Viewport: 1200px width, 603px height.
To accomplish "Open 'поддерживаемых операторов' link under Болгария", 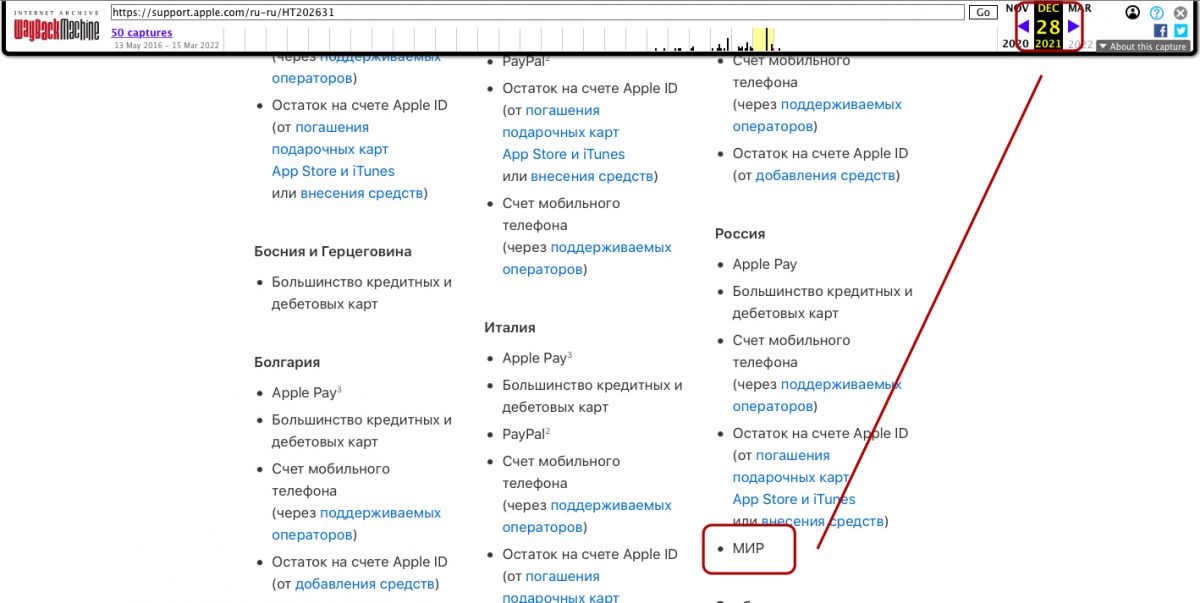I will [356, 523].
